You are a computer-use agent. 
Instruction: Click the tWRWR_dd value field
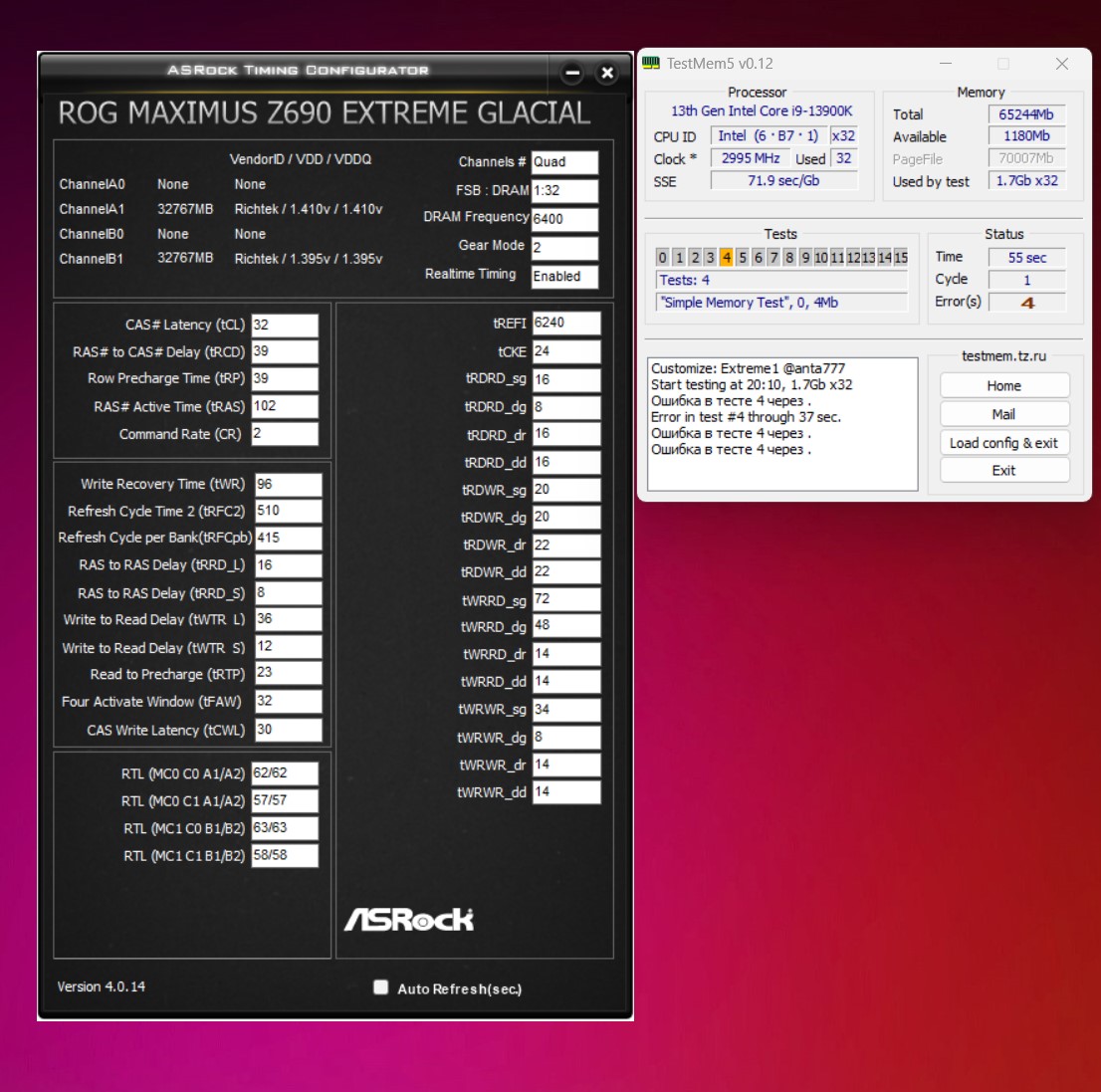566,792
